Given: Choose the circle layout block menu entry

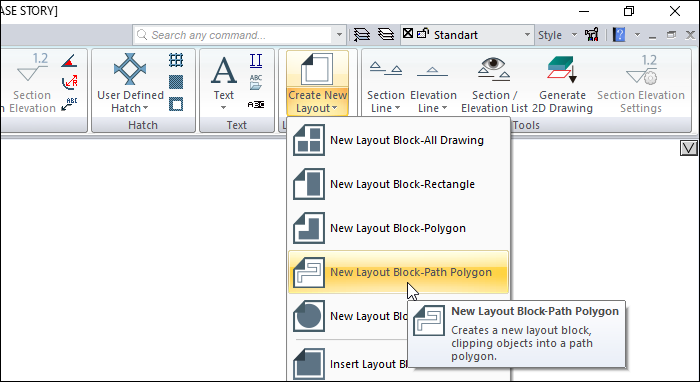Looking at the screenshot, I should 349,316.
